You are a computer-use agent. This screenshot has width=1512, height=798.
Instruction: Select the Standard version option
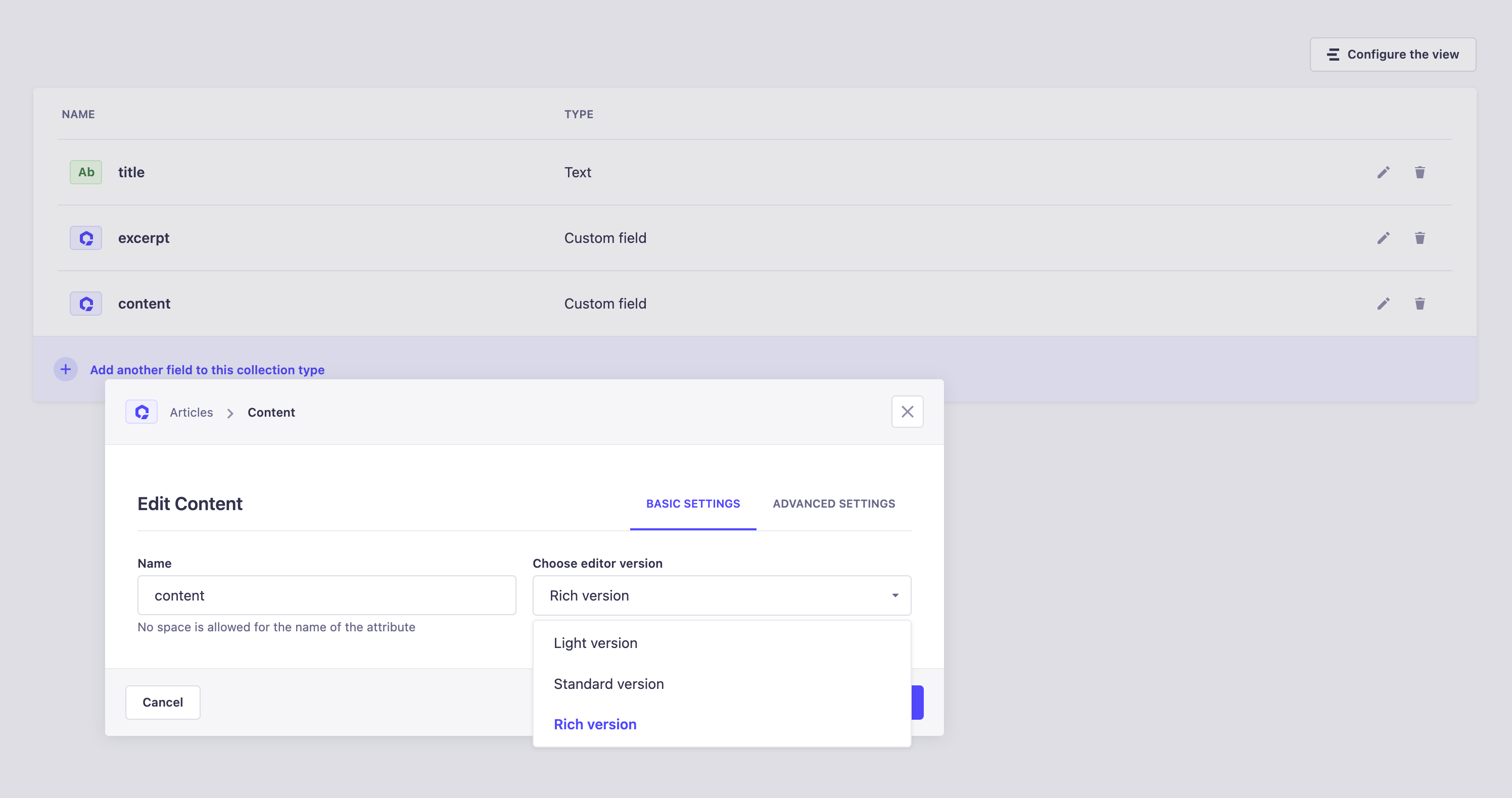tap(608, 683)
